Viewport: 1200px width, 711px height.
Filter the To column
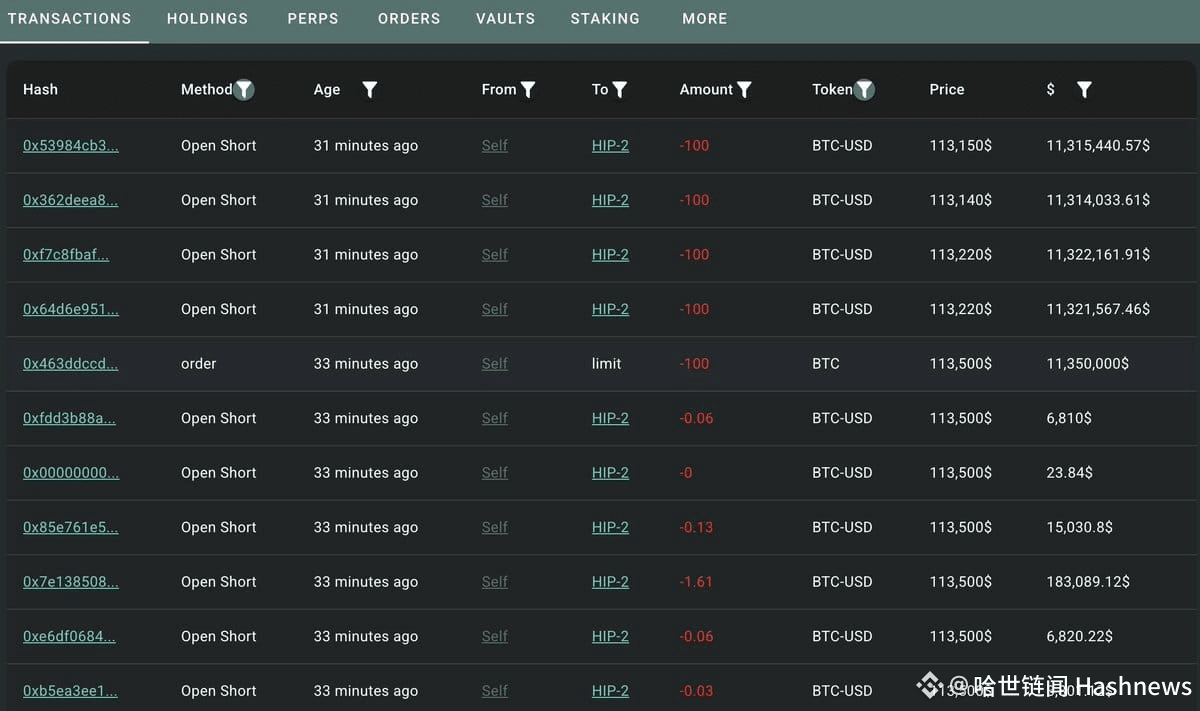click(x=620, y=90)
